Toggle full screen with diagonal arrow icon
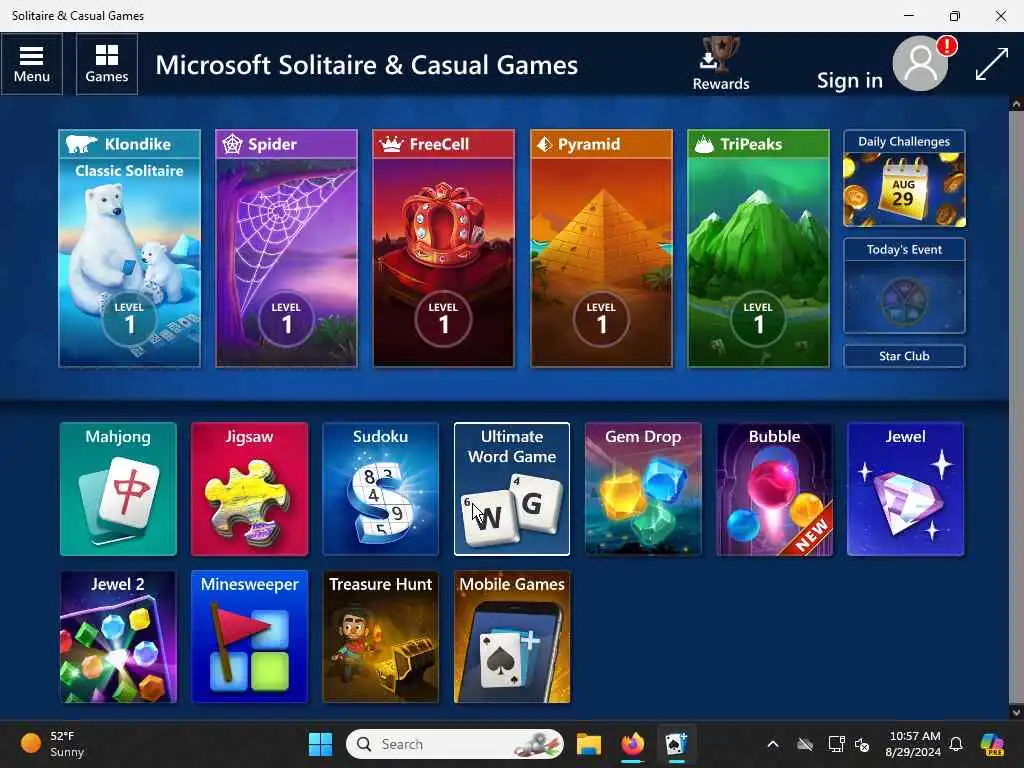Viewport: 1024px width, 768px height. (x=991, y=64)
